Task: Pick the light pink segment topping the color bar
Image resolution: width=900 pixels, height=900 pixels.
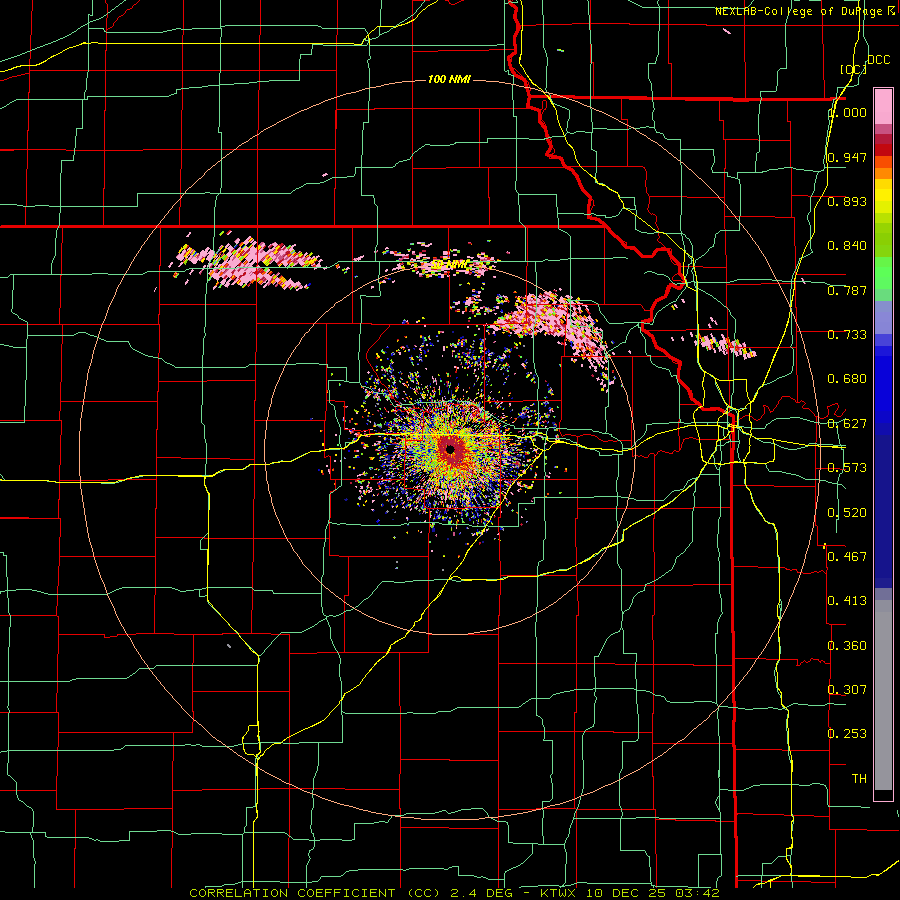Action: [x=883, y=106]
